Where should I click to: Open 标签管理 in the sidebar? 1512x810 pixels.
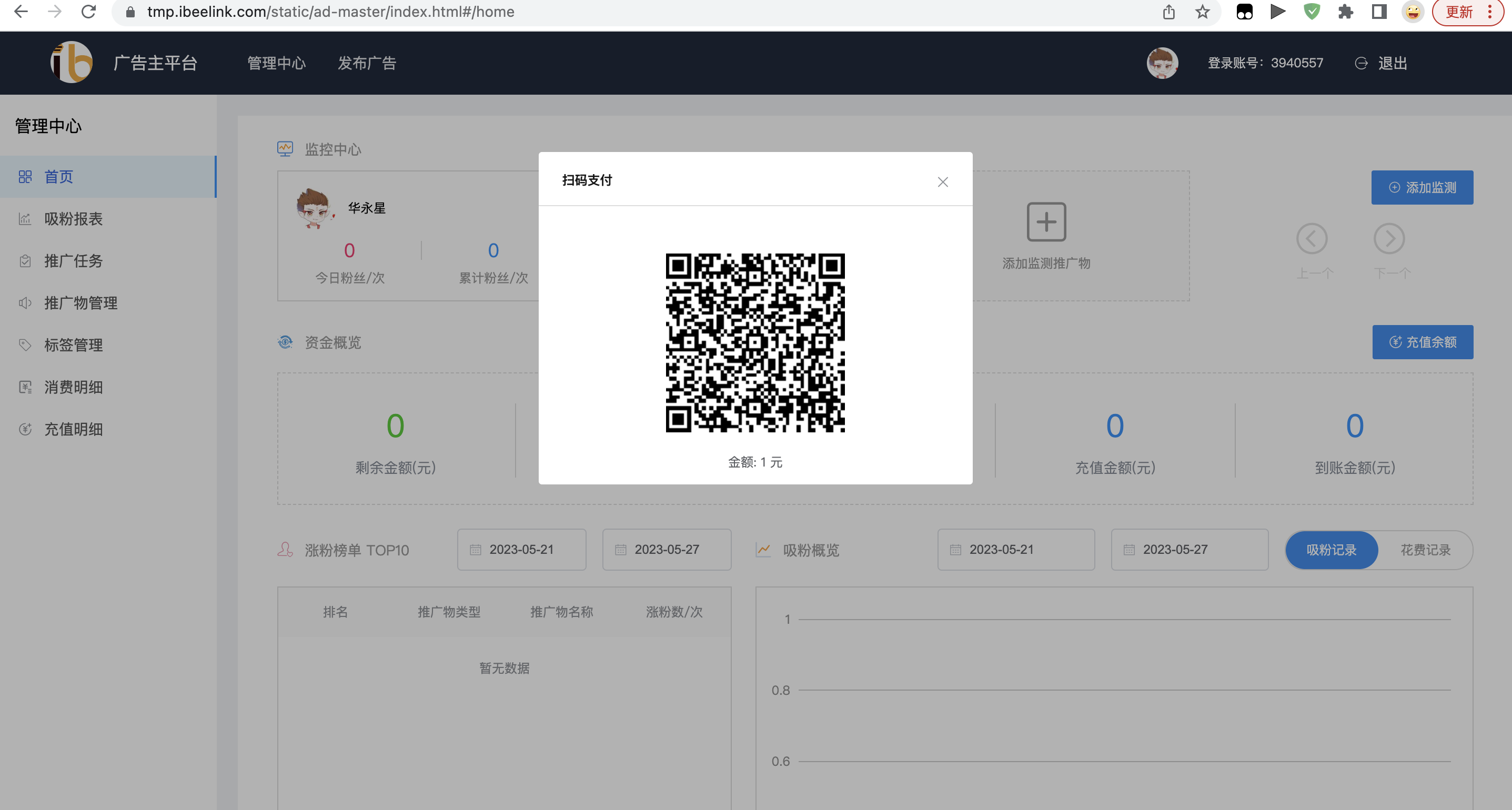pos(108,345)
